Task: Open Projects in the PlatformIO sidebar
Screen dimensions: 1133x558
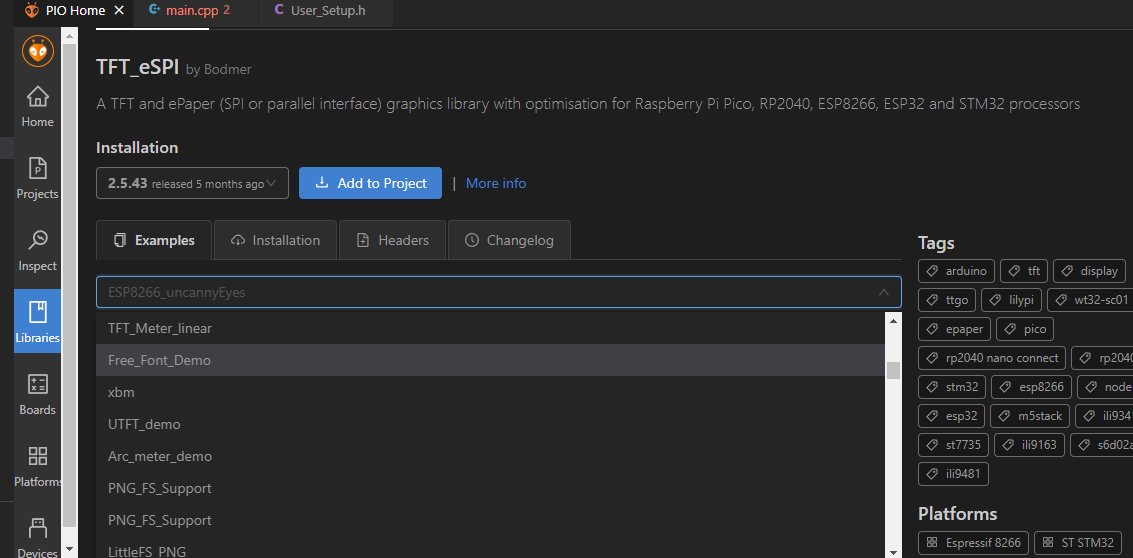Action: 38,179
